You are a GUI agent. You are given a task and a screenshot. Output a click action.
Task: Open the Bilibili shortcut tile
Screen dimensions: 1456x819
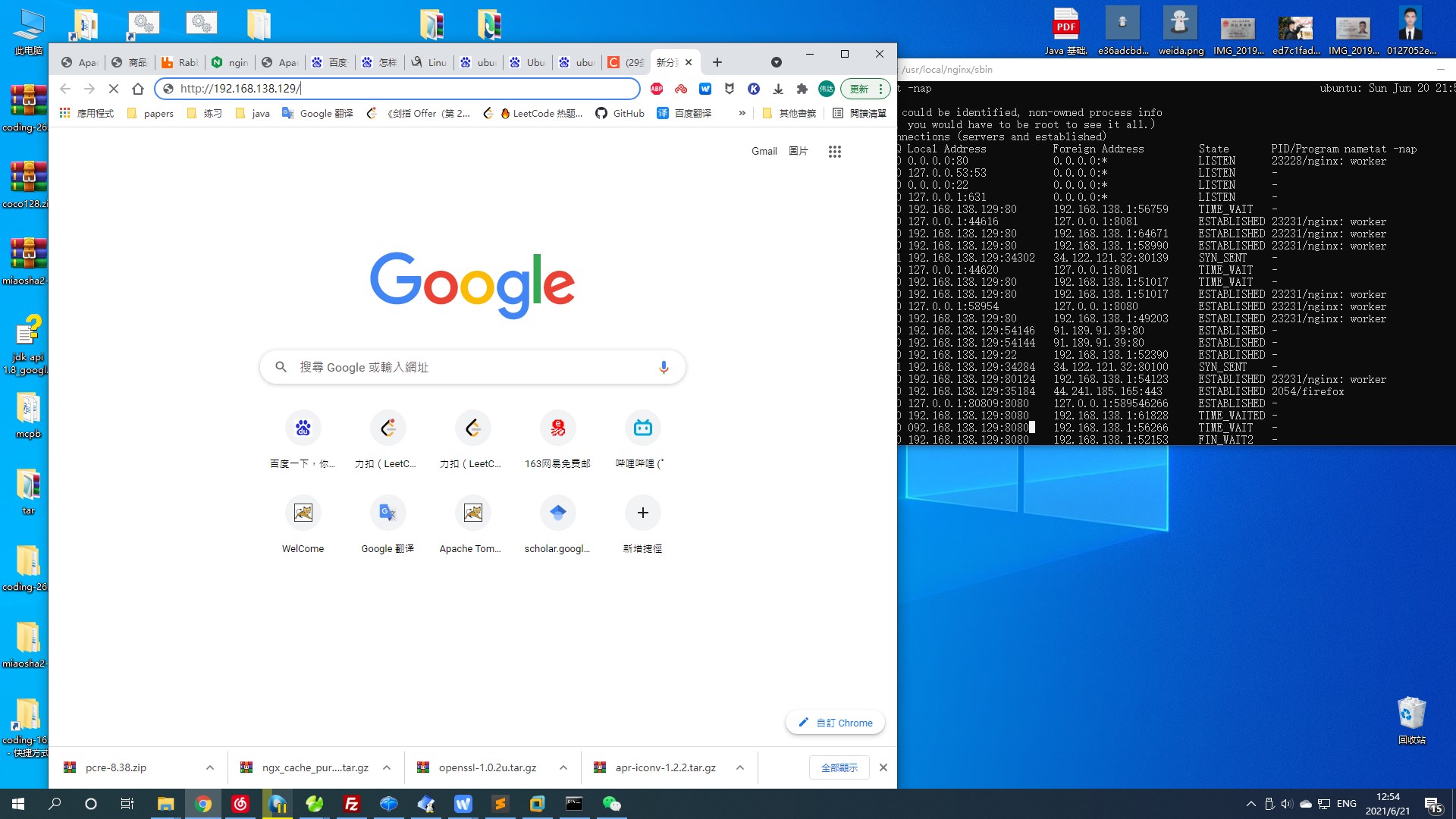642,428
